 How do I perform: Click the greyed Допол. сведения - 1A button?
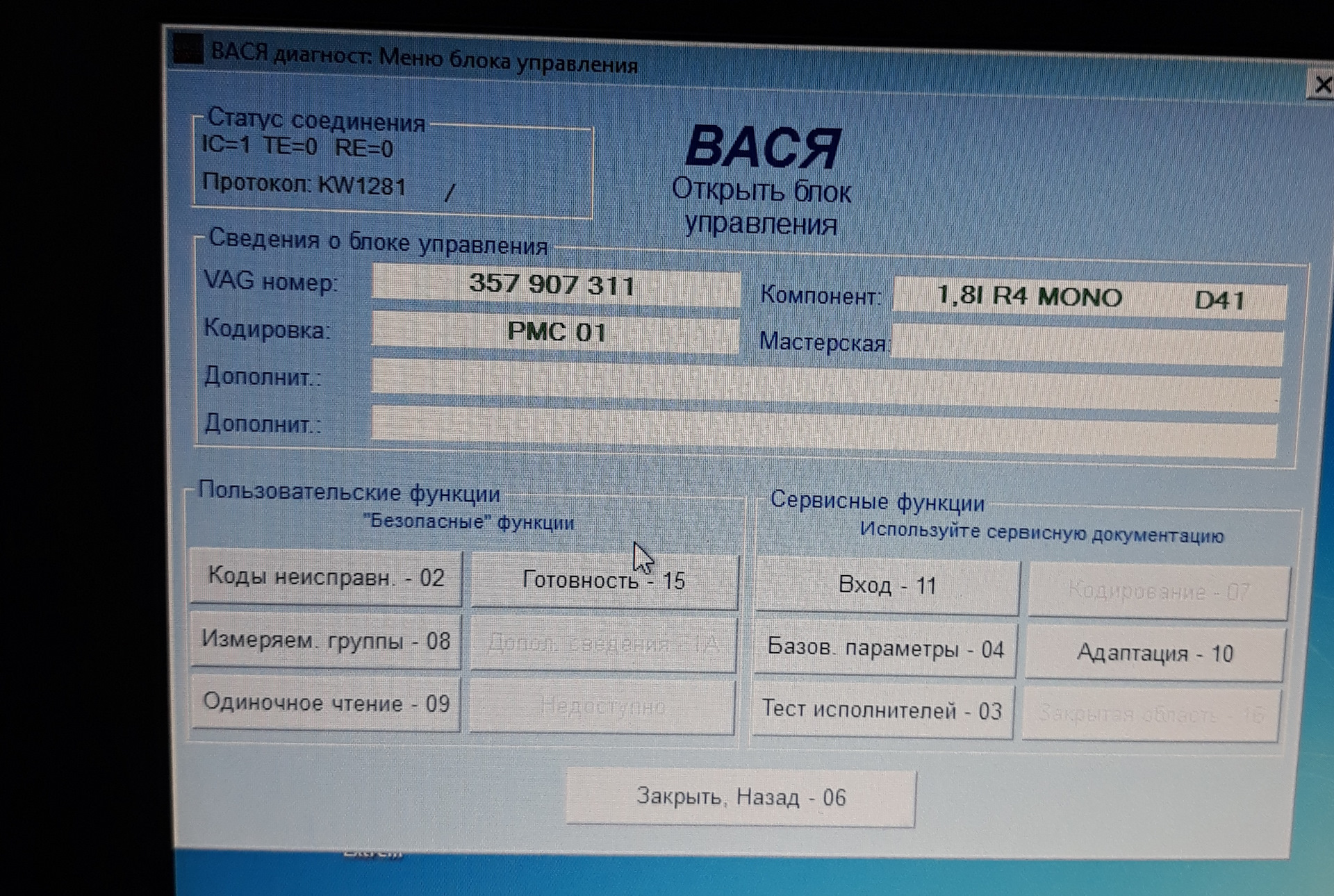pos(603,644)
